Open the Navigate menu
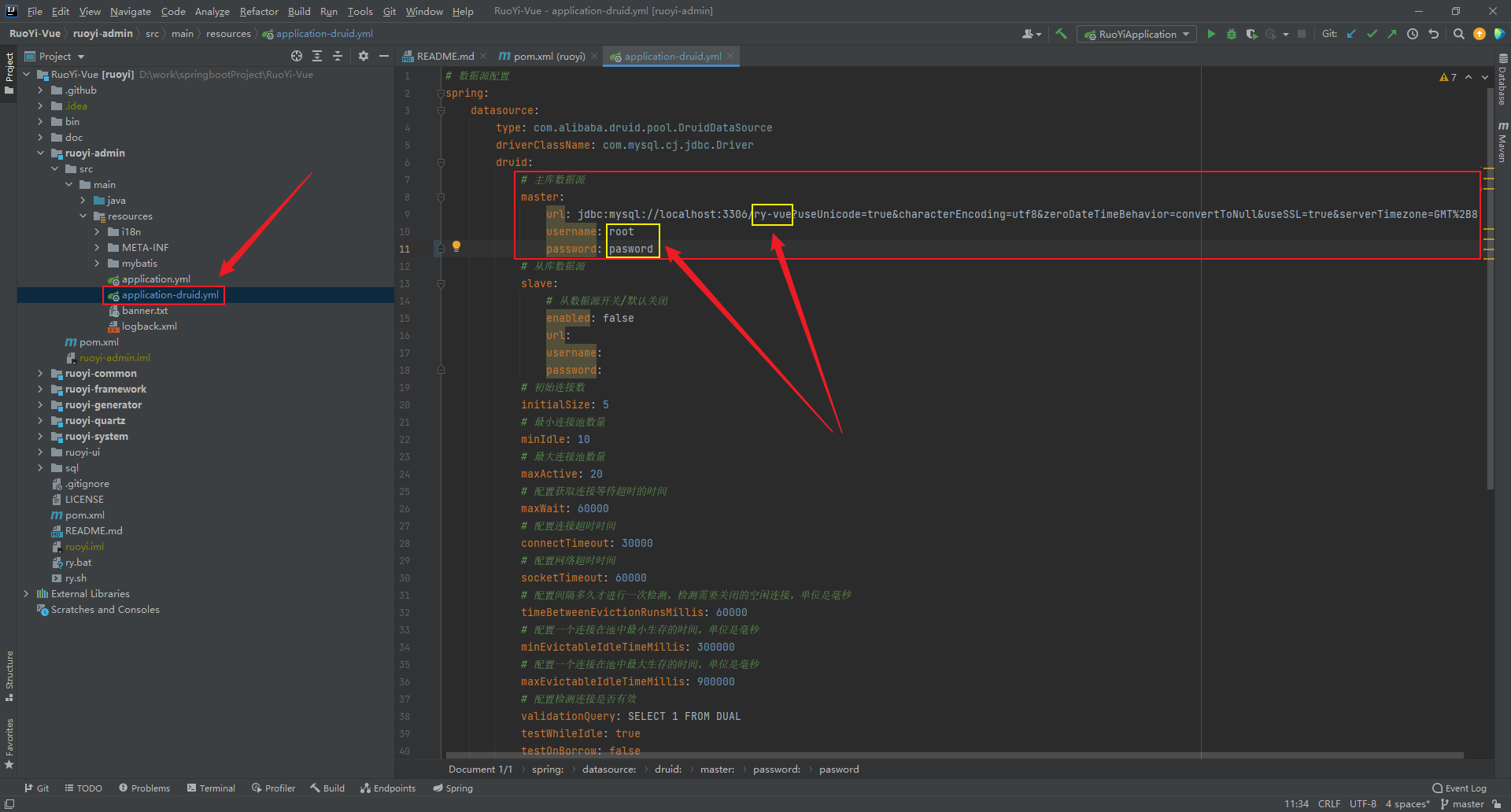The height and width of the screenshot is (812, 1511). pyautogui.click(x=130, y=11)
